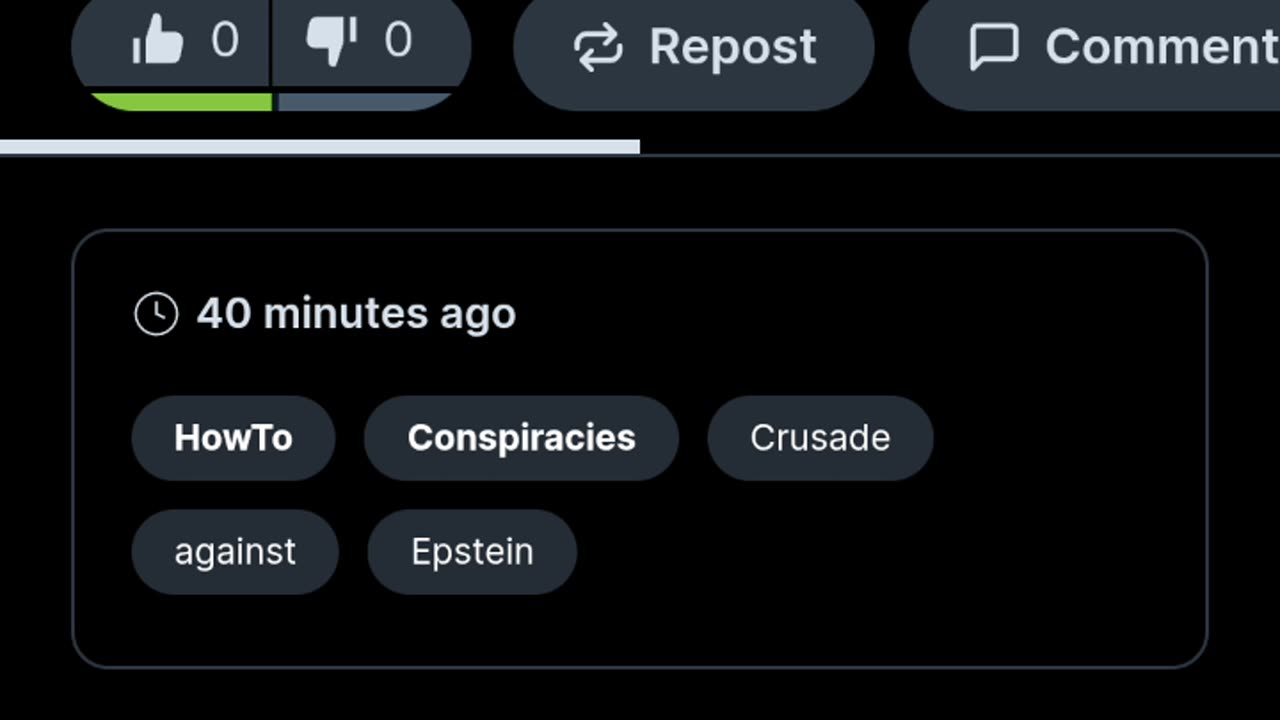The width and height of the screenshot is (1280, 720).
Task: Click the green like ratio bar
Action: tap(181, 102)
